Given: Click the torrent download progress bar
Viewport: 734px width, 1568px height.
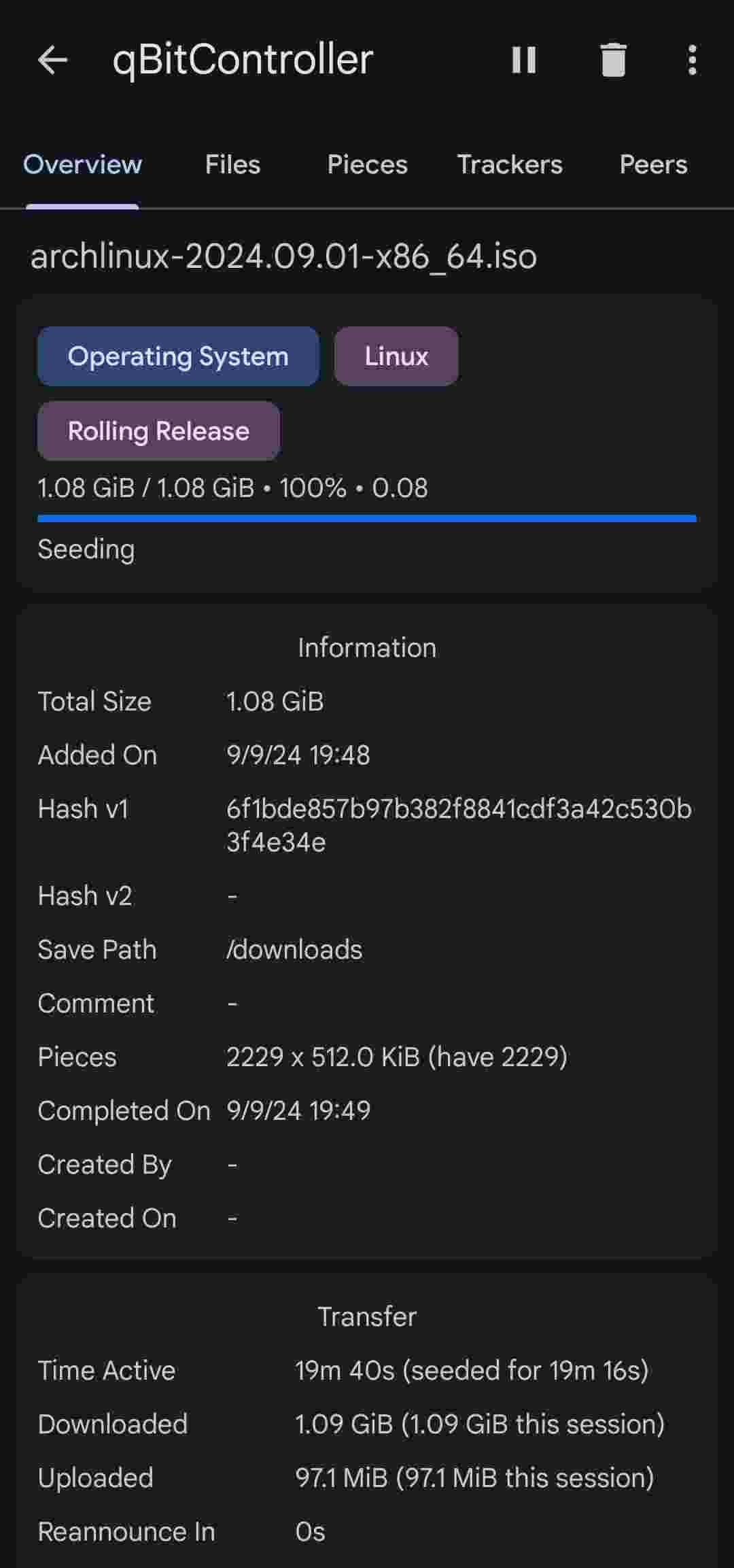Looking at the screenshot, I should pos(367,518).
